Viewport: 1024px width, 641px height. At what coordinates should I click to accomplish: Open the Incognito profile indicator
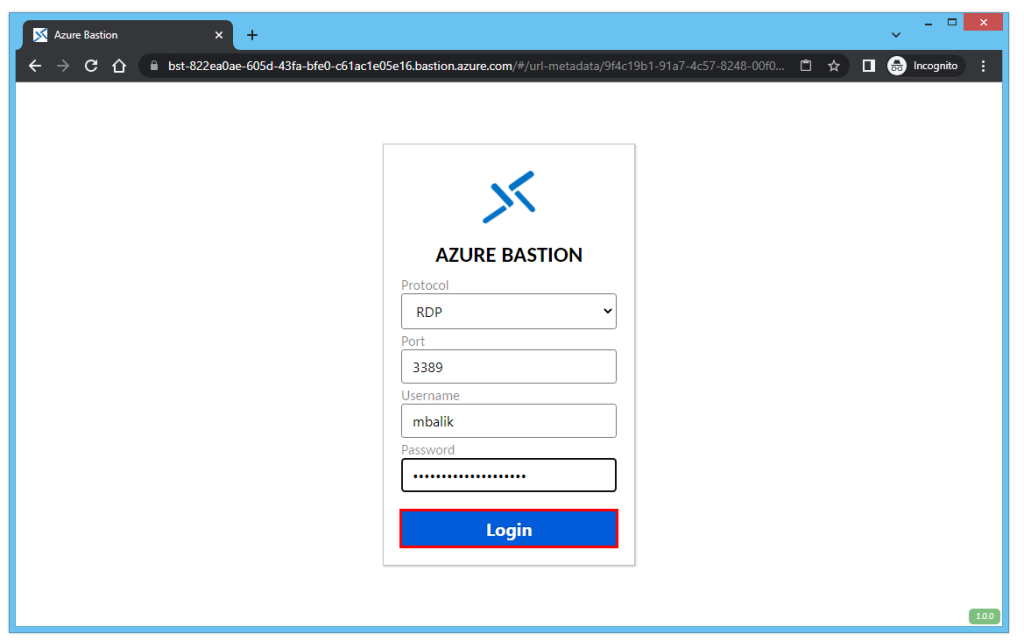tap(923, 66)
